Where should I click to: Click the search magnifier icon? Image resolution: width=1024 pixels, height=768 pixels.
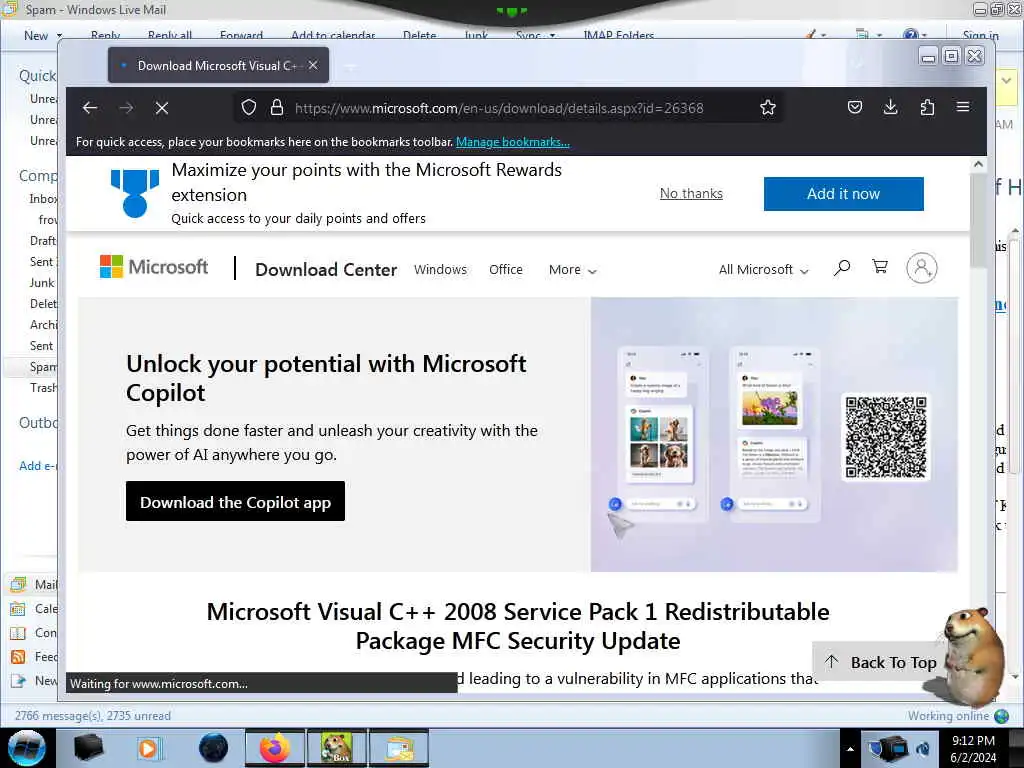click(x=842, y=268)
